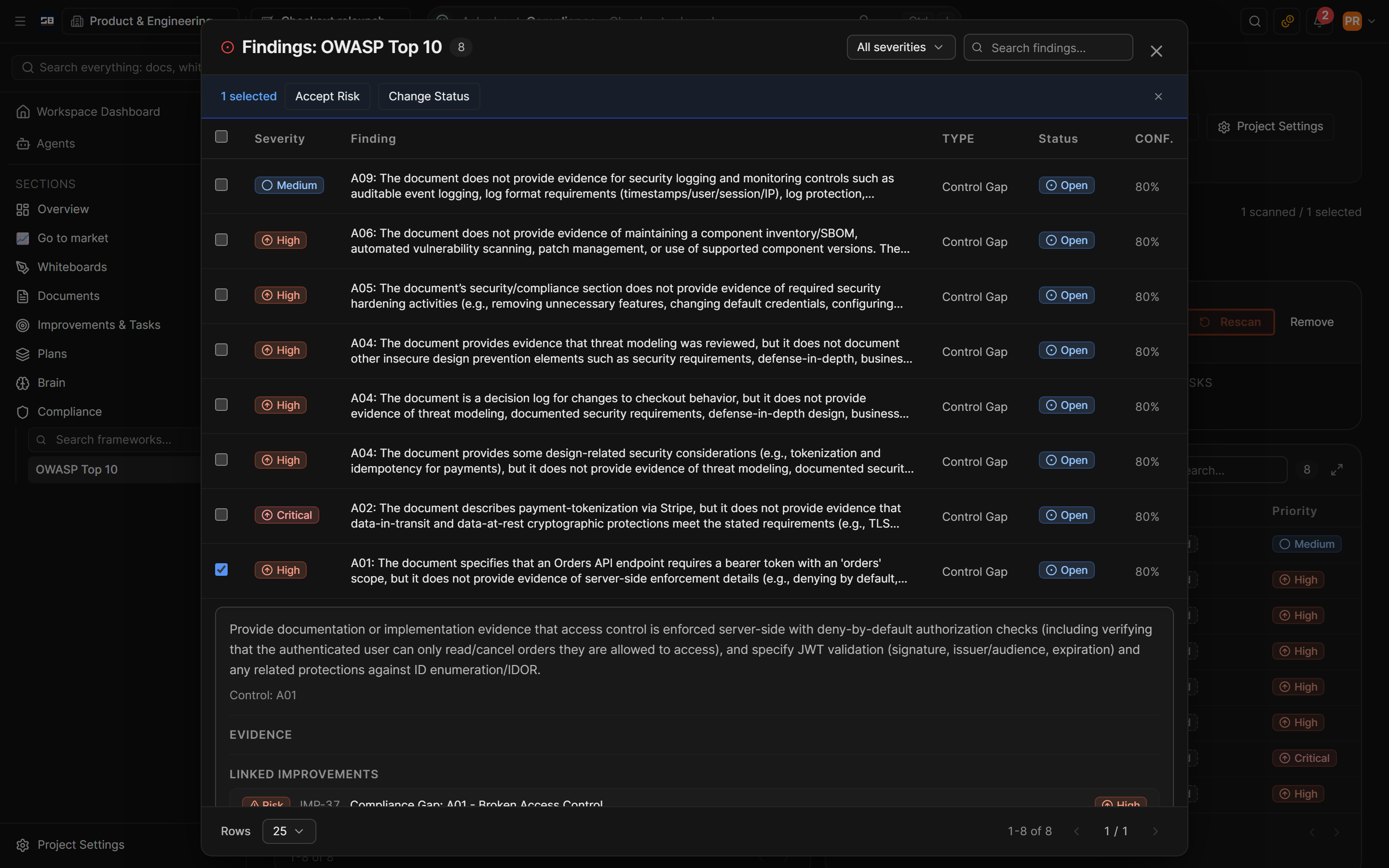This screenshot has height=868, width=1389.
Task: Open Project Settings gear at sidebar bottom
Action: pos(22,845)
